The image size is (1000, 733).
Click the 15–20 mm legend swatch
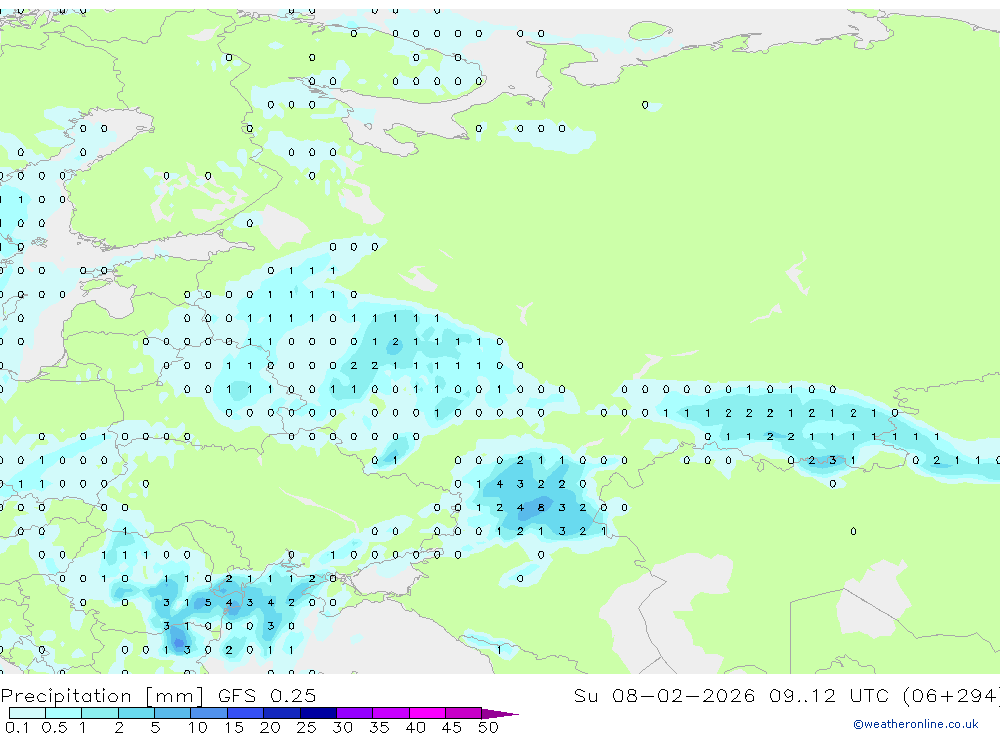tap(245, 713)
